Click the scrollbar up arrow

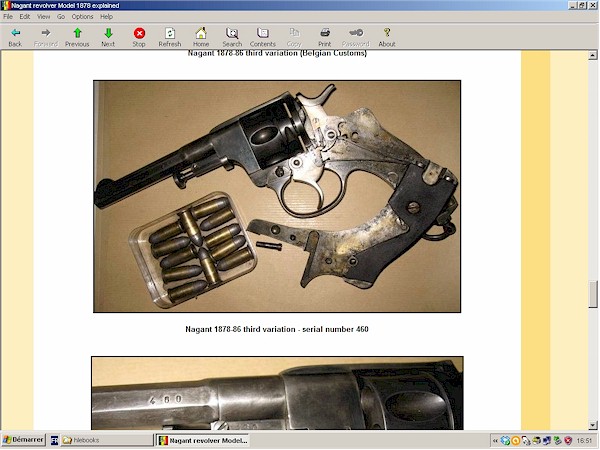click(x=593, y=55)
